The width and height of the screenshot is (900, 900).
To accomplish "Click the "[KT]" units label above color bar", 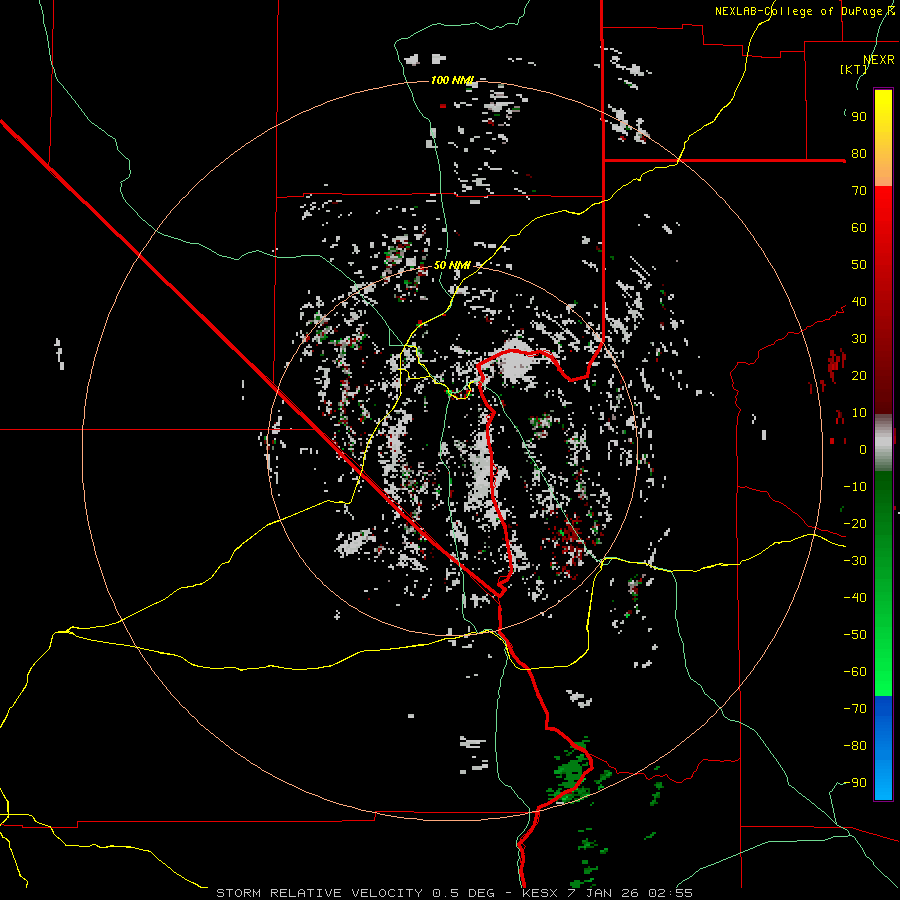I will (854, 69).
